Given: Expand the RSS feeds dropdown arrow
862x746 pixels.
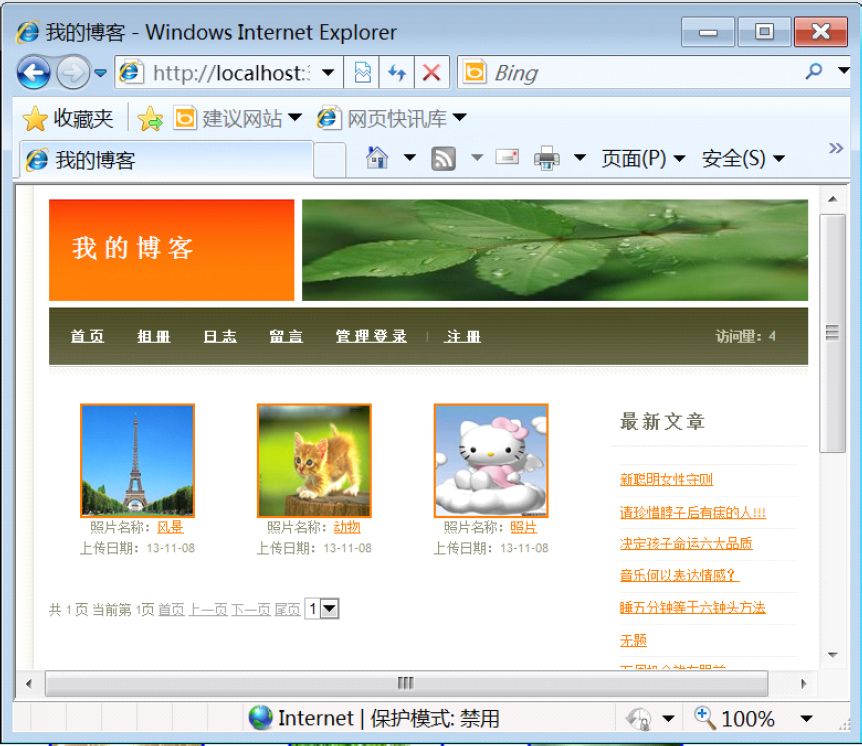Looking at the screenshot, I should [477, 158].
